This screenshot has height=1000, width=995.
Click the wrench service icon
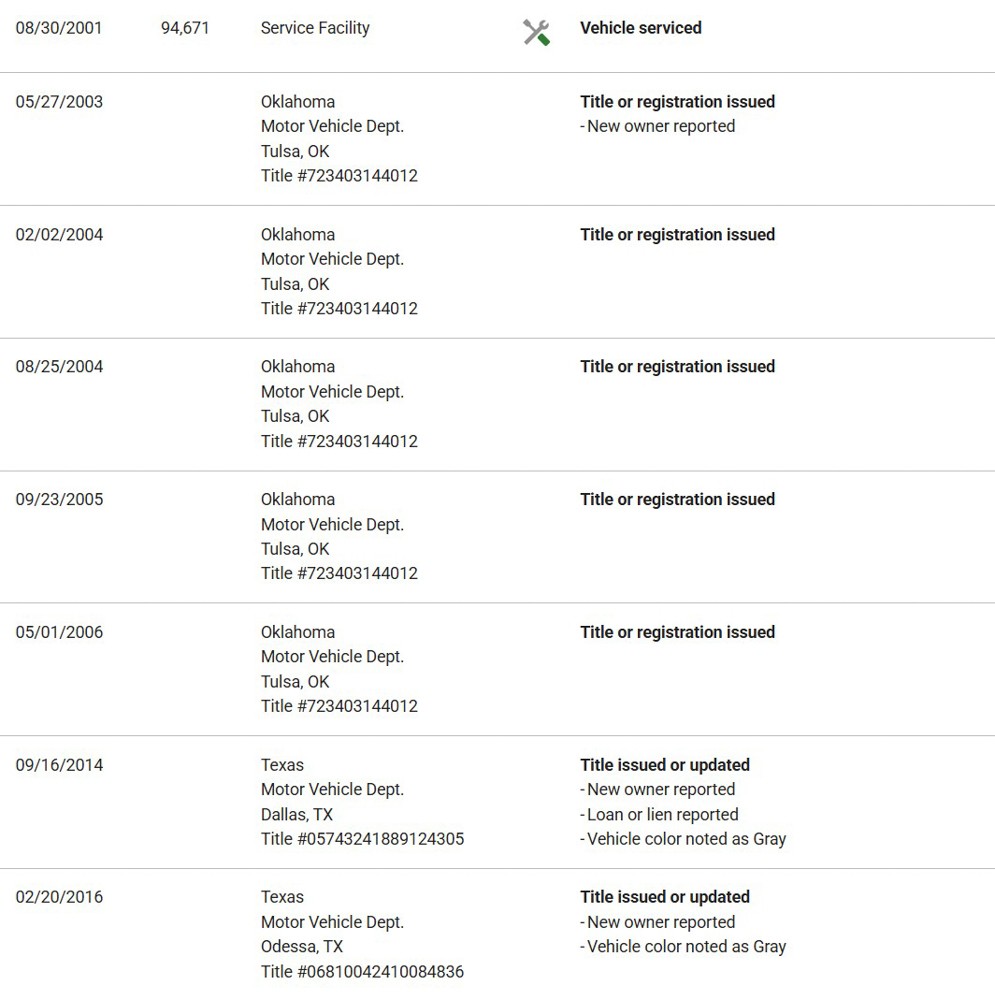pos(536,32)
